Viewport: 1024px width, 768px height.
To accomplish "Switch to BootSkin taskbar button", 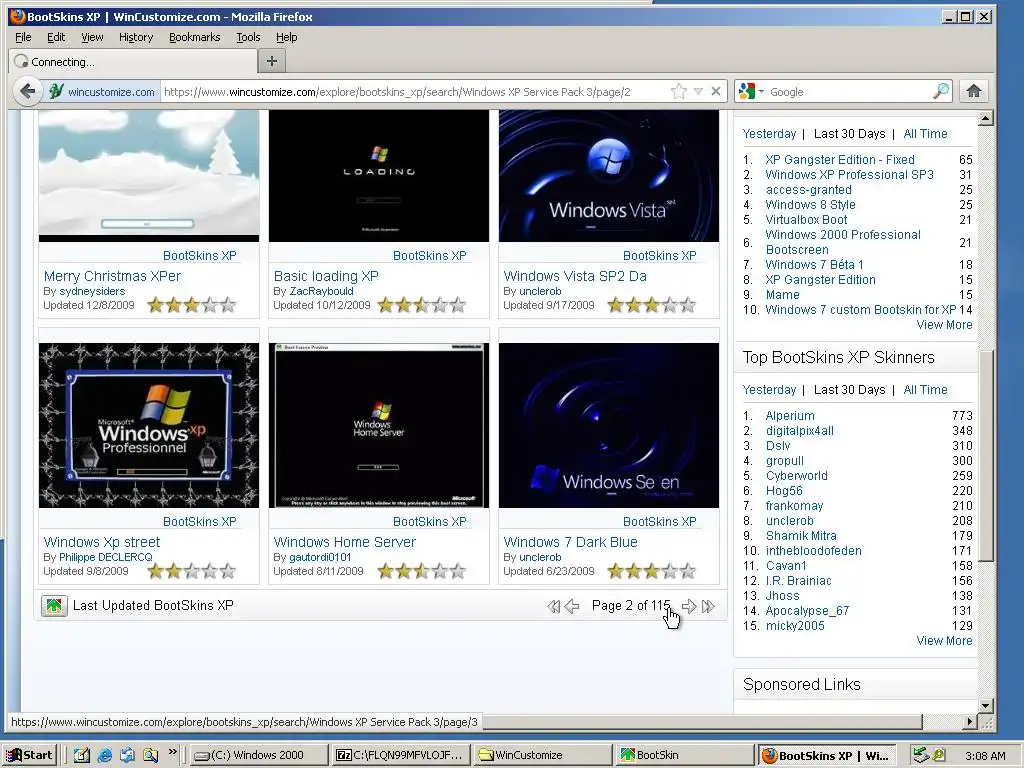I will [685, 756].
